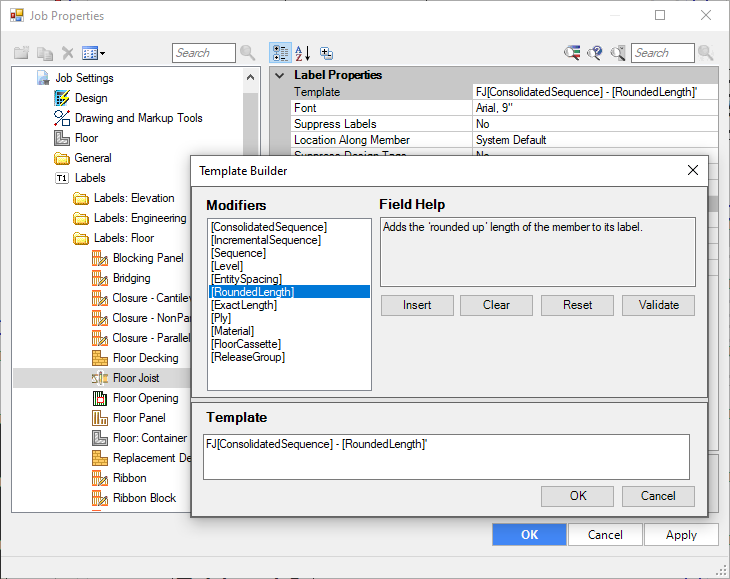Screen dimensions: 730x579
Task: Collapse the Label Properties section chevron
Action: coord(279,75)
